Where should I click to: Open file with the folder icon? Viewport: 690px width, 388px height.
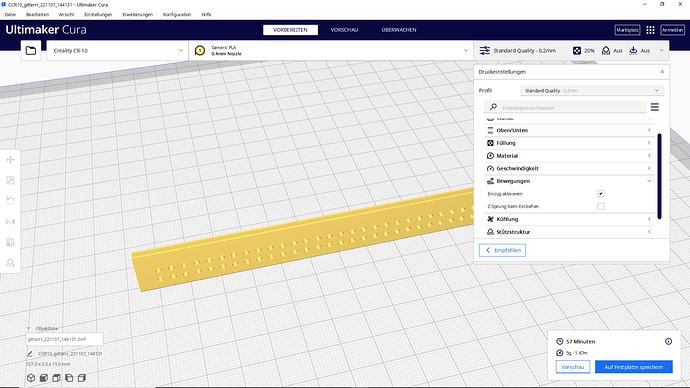point(31,51)
